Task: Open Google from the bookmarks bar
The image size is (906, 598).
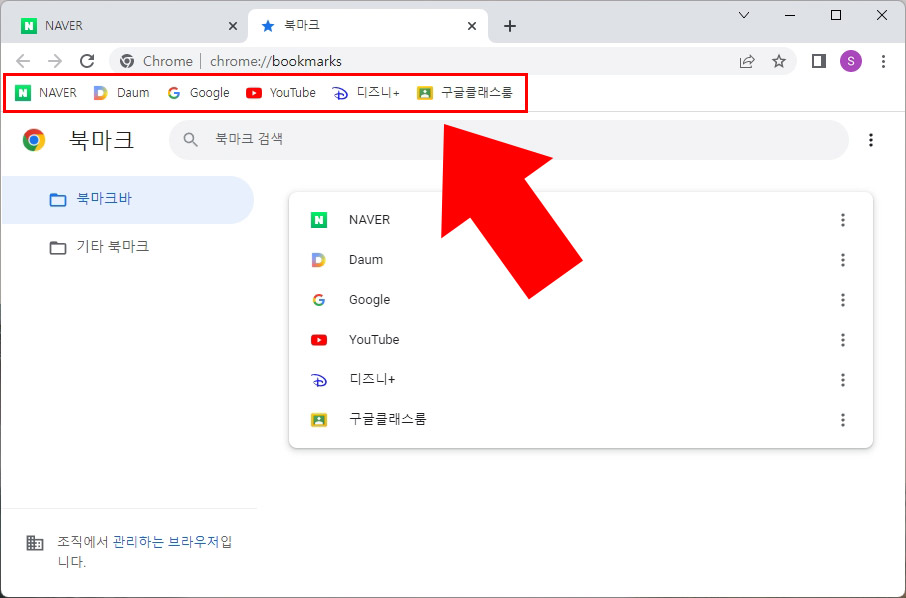Action: pyautogui.click(x=198, y=92)
